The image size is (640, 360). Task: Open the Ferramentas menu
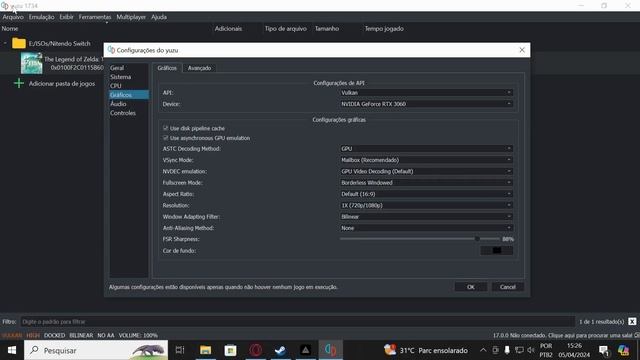coord(95,17)
